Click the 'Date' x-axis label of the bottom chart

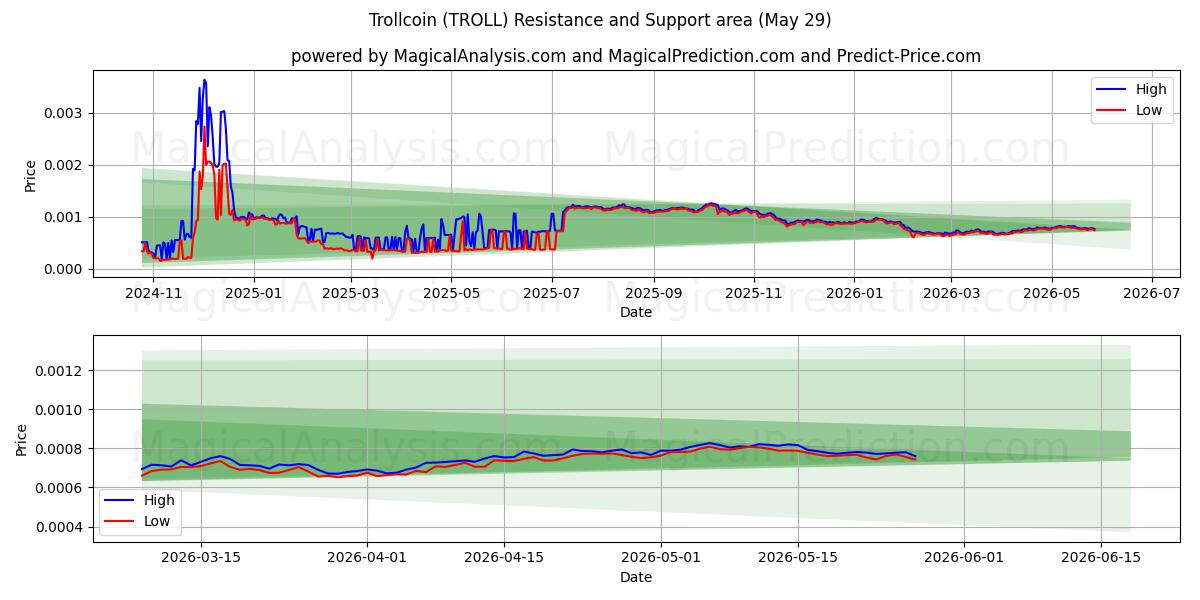(x=636, y=577)
